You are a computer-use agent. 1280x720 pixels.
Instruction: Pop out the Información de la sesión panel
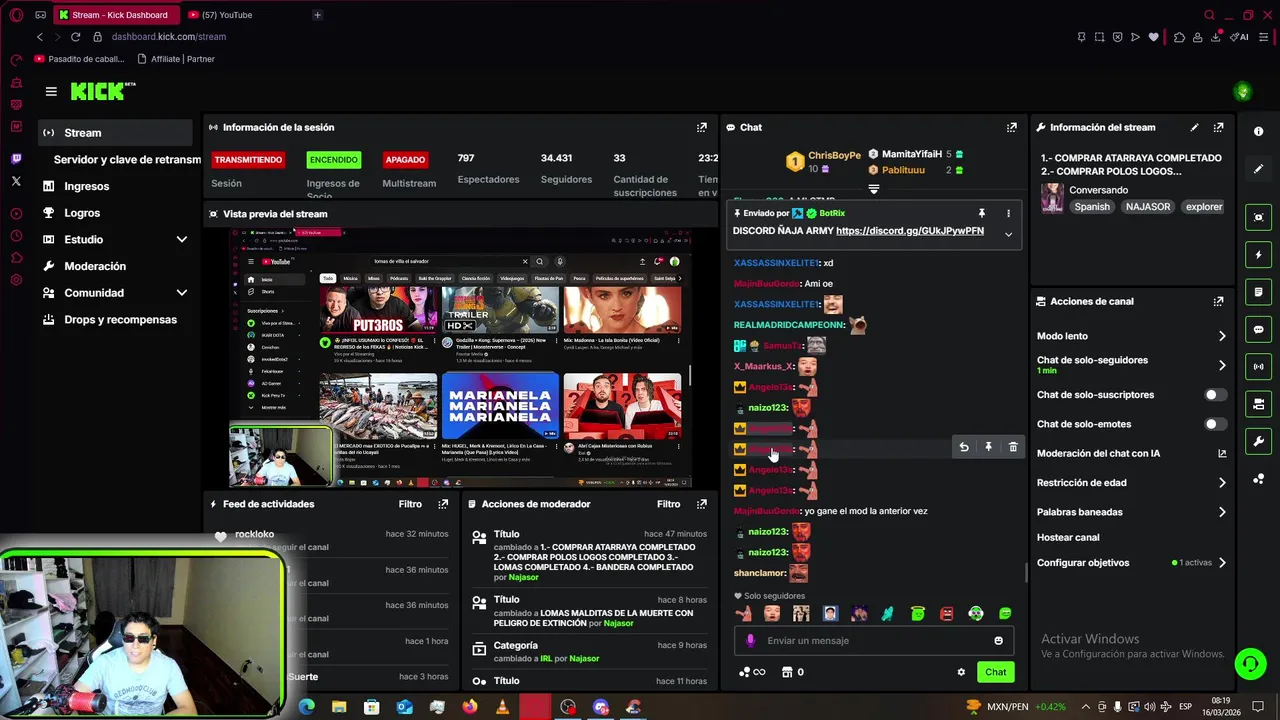(702, 127)
